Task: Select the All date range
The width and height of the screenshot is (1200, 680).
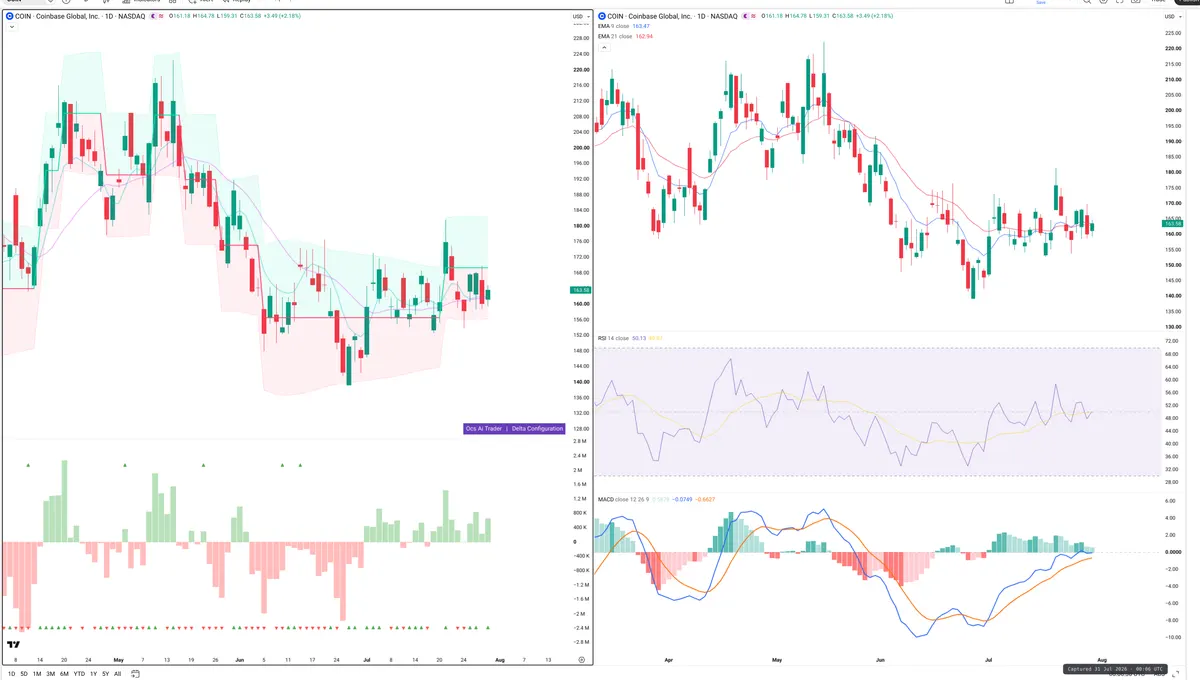Action: point(118,674)
